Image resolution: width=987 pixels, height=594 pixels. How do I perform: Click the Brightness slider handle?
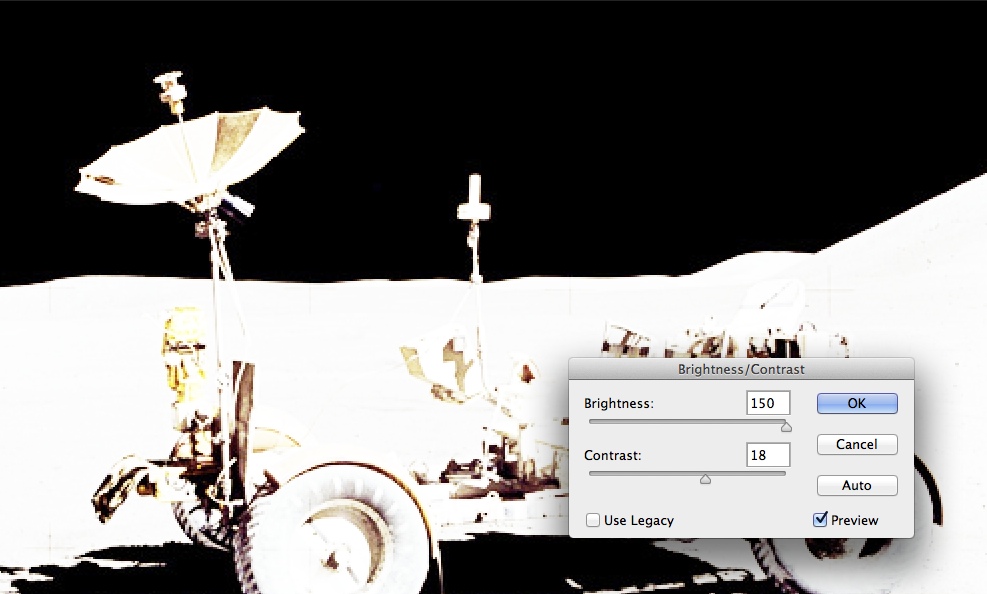coord(786,425)
